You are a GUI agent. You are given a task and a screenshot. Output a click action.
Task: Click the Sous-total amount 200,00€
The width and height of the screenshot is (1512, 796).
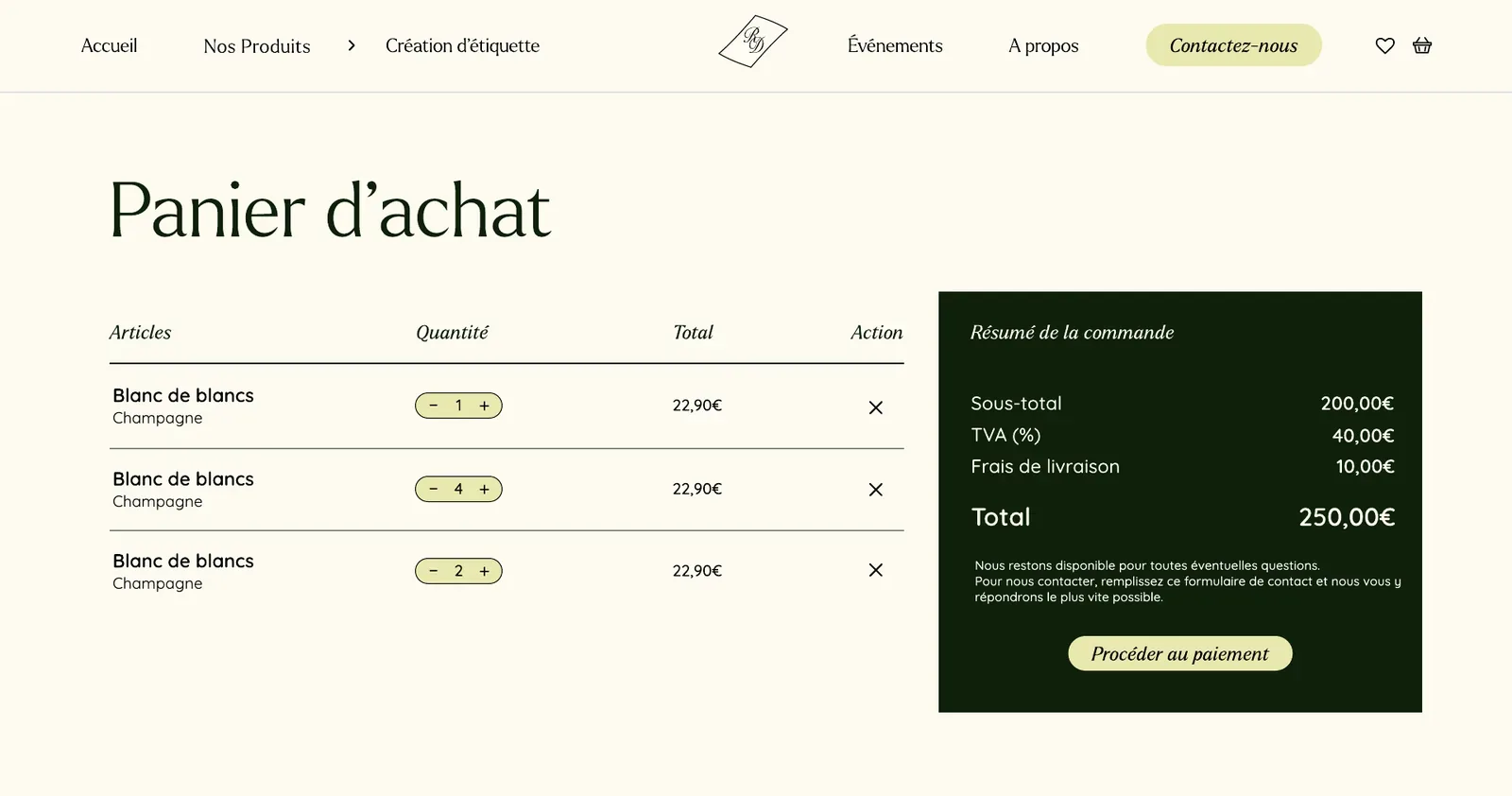[x=1357, y=404]
